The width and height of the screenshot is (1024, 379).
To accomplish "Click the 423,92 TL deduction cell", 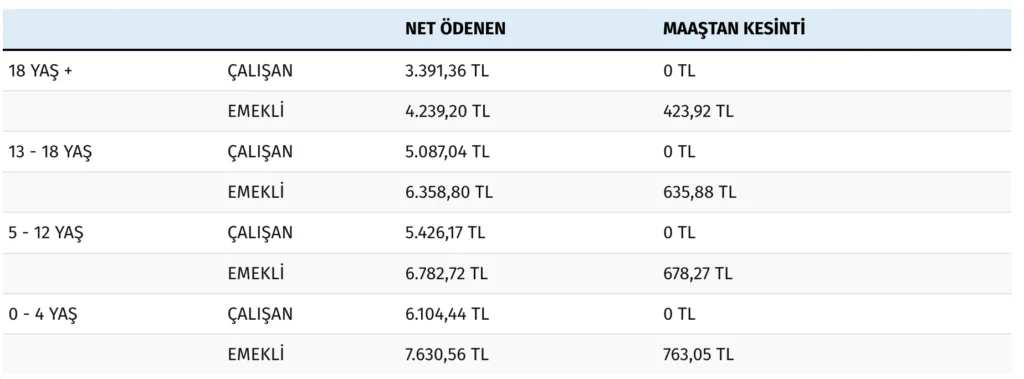I will [698, 111].
